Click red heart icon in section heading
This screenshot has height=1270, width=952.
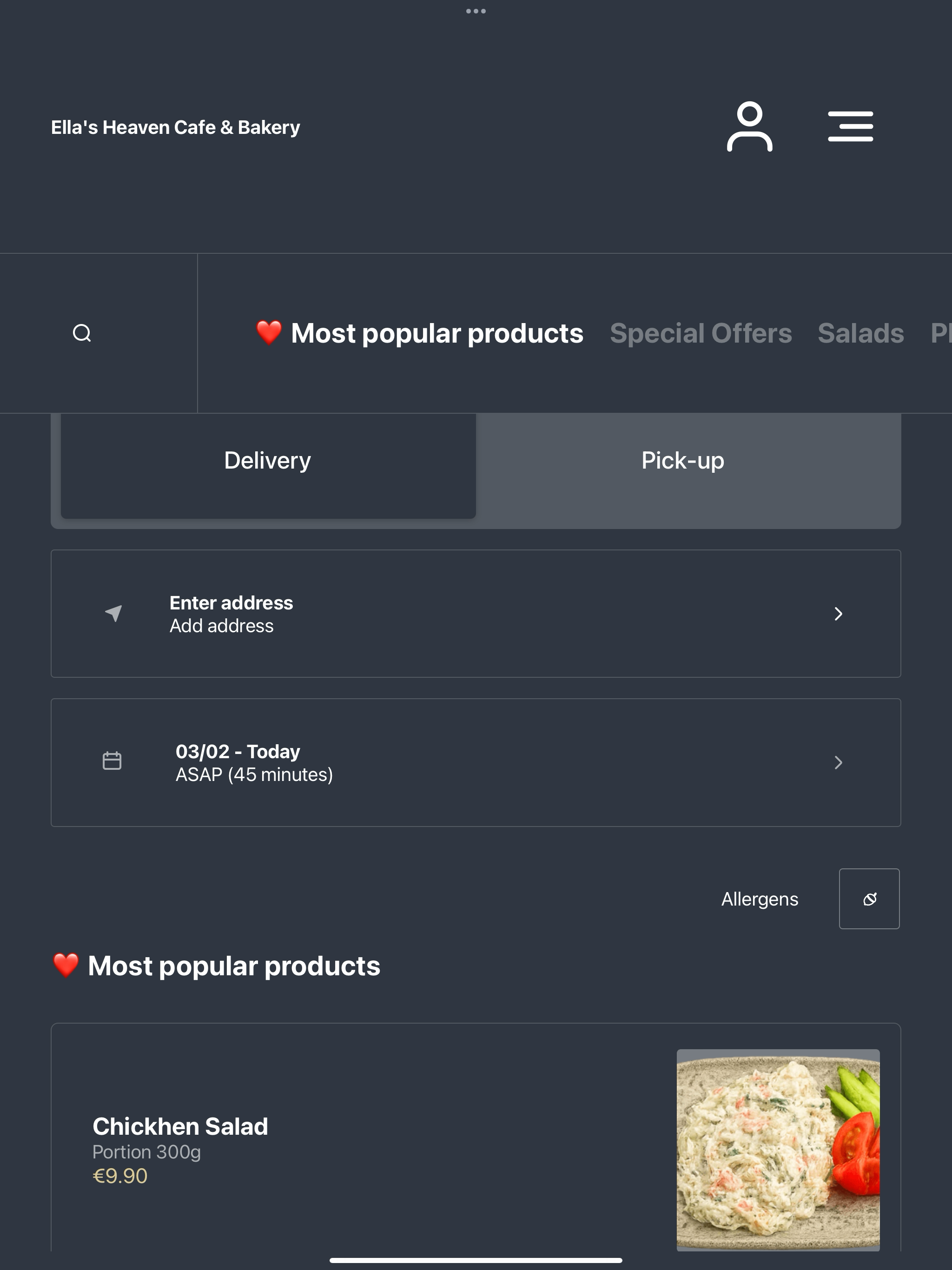click(66, 965)
